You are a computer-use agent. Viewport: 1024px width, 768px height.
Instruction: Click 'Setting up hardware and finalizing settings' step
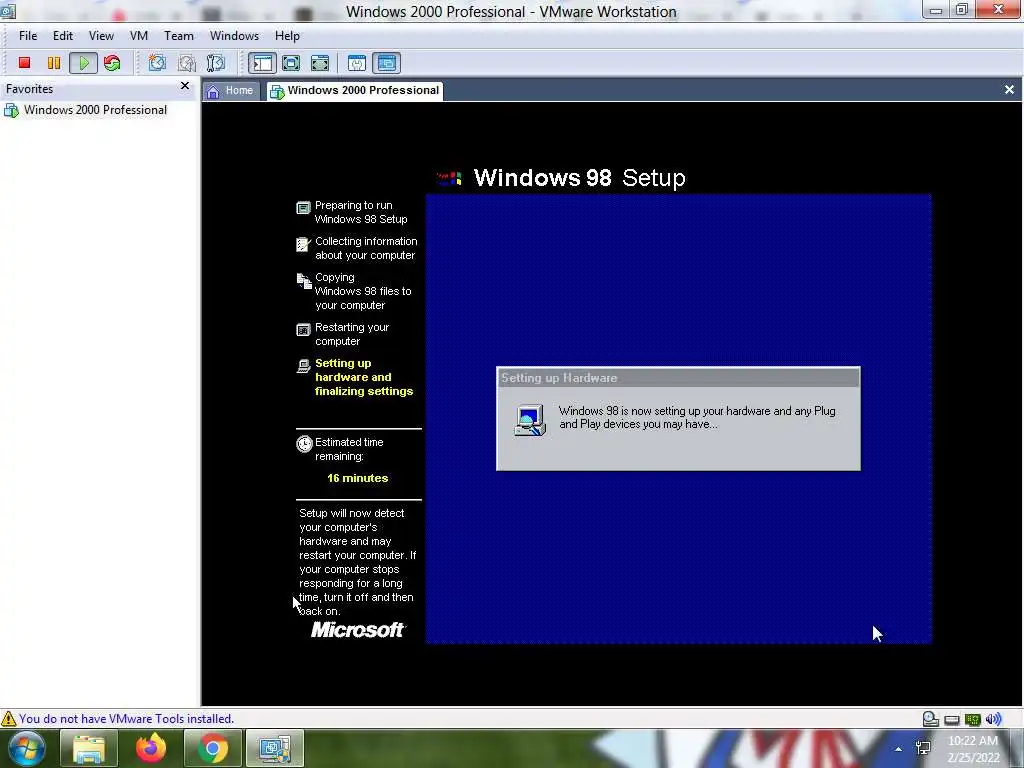pyautogui.click(x=364, y=377)
